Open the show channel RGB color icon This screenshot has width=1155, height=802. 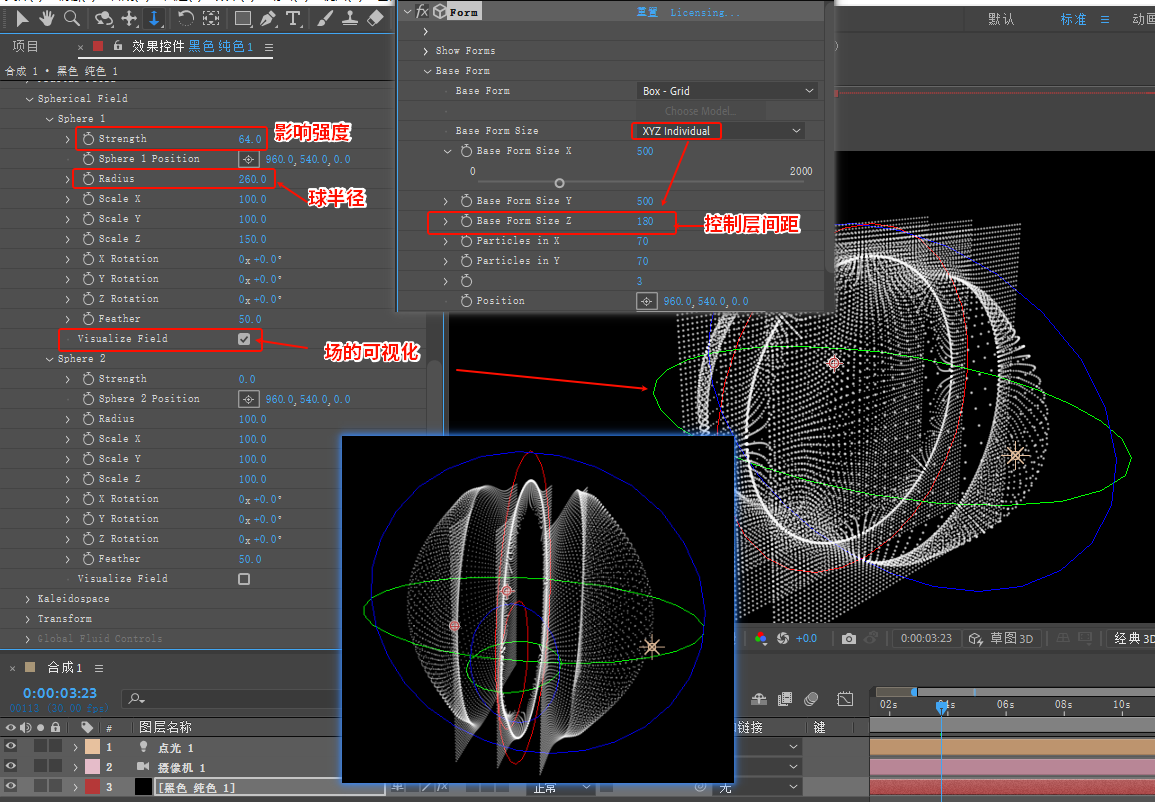[761, 639]
